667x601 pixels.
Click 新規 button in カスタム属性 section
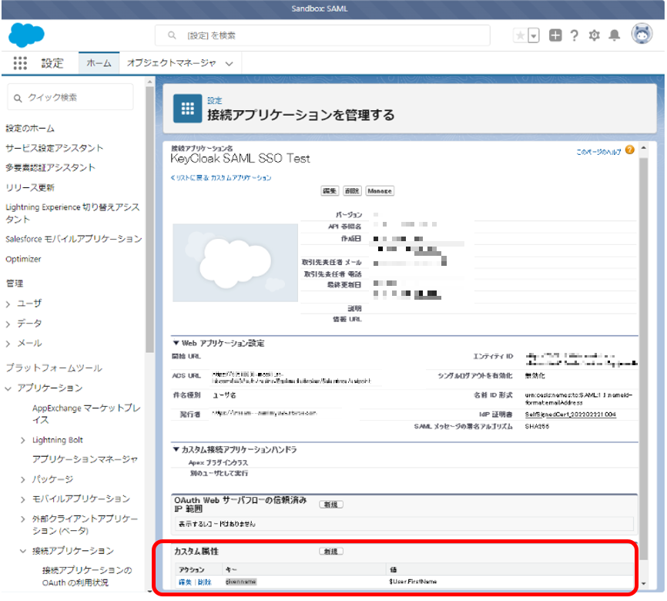pos(331,551)
